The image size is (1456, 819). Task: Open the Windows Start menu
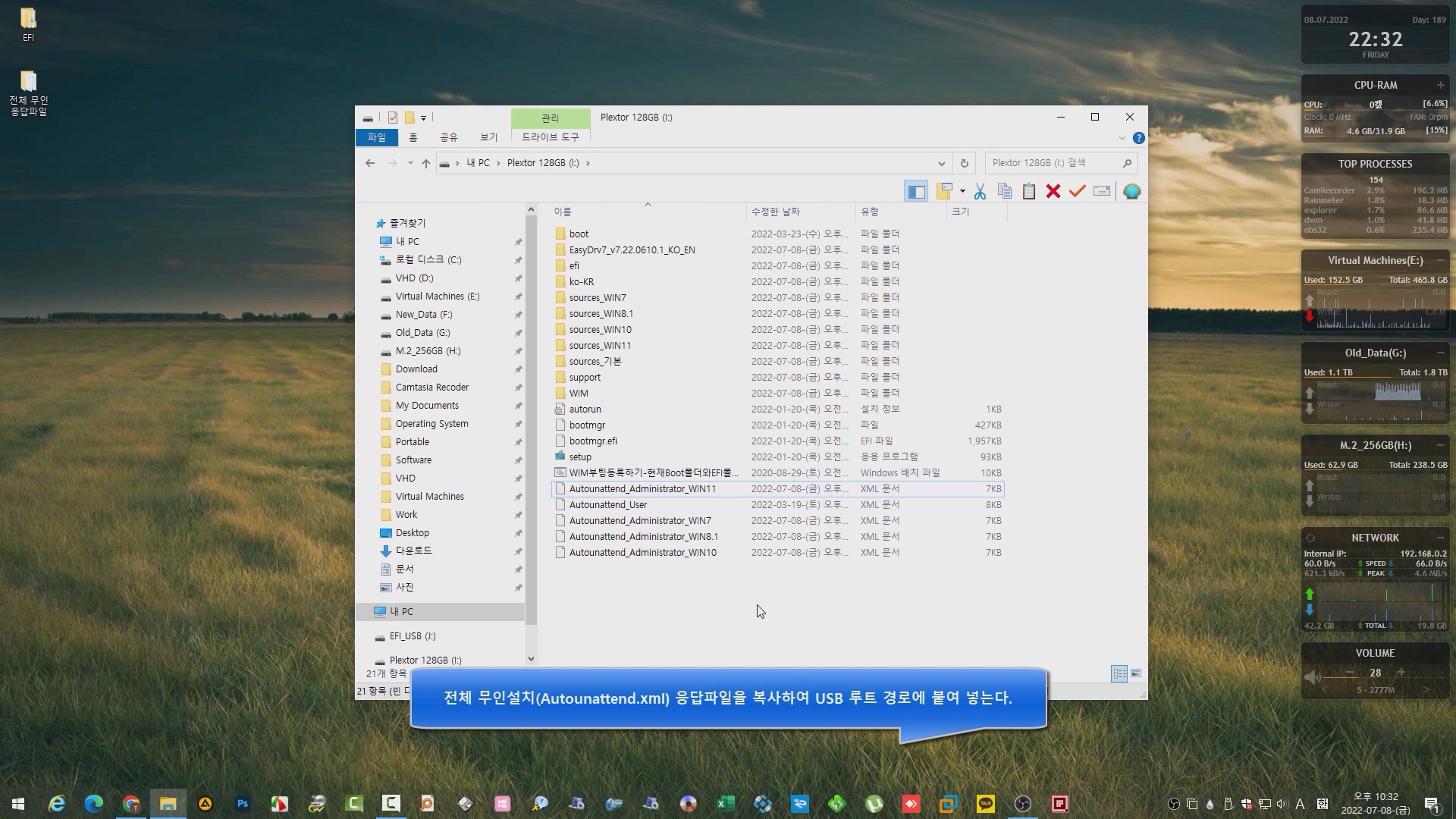click(18, 803)
